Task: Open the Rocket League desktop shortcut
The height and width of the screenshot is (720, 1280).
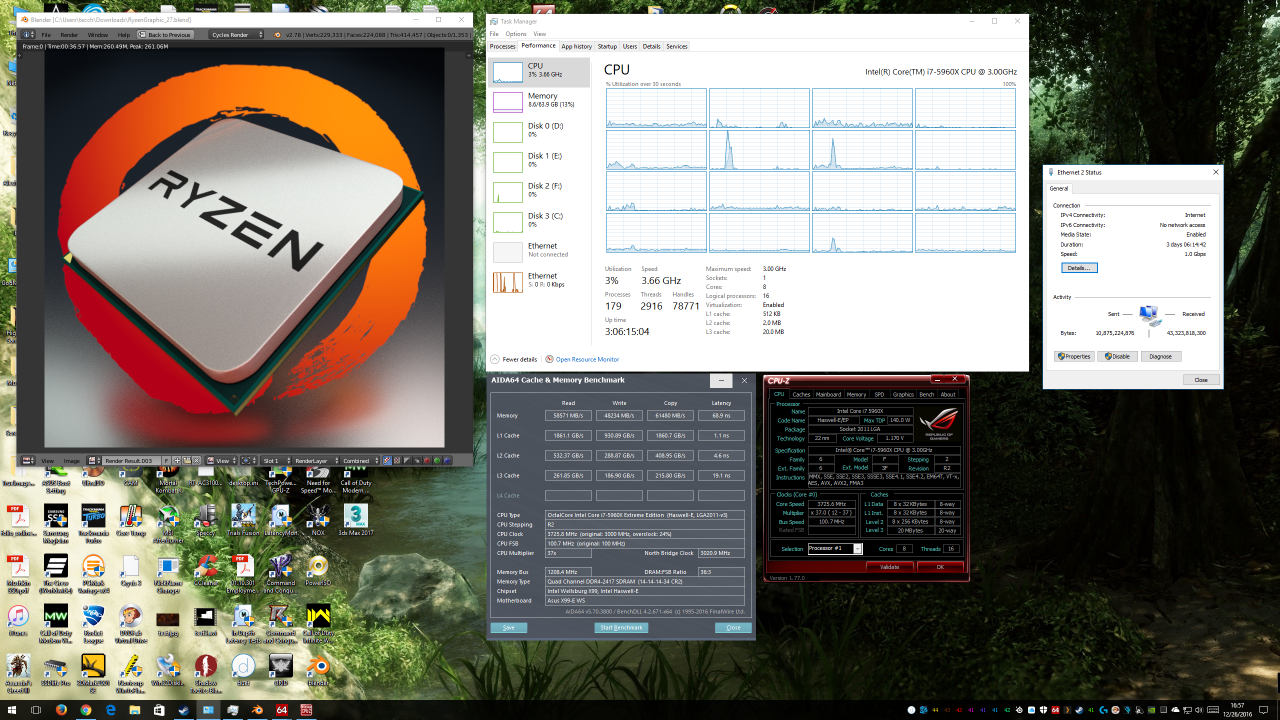Action: pyautogui.click(x=94, y=616)
